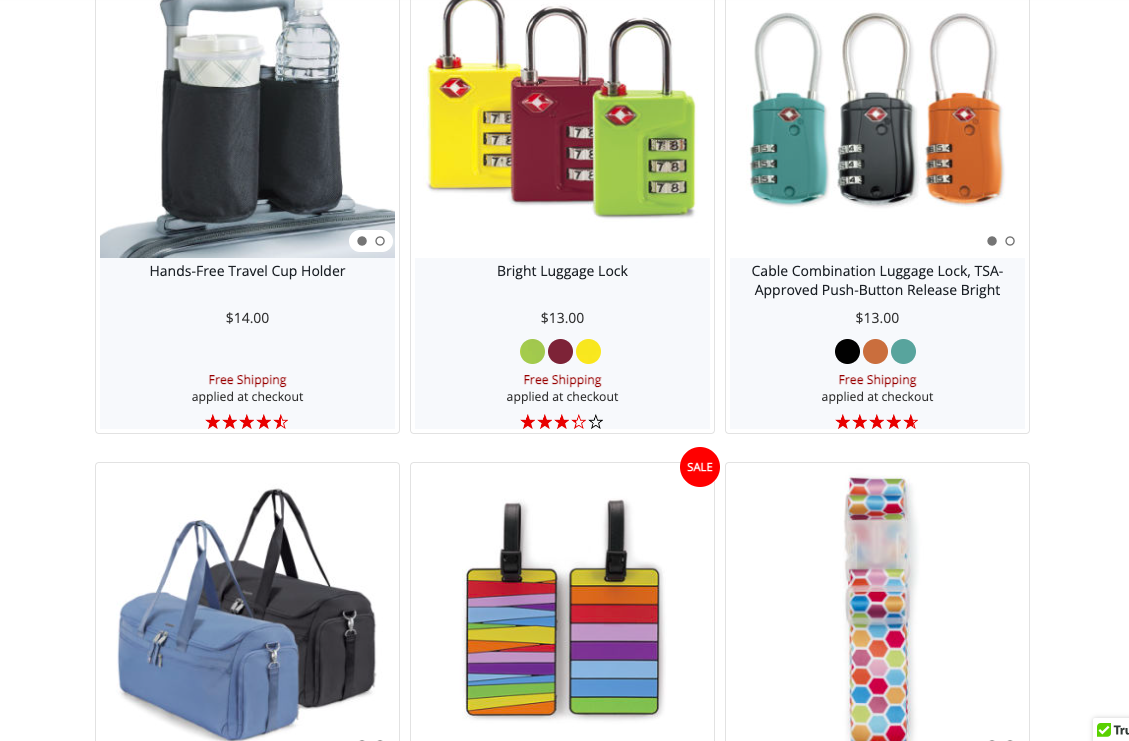Show second image of Travel Cup Holder
1129x741 pixels.
(x=380, y=241)
